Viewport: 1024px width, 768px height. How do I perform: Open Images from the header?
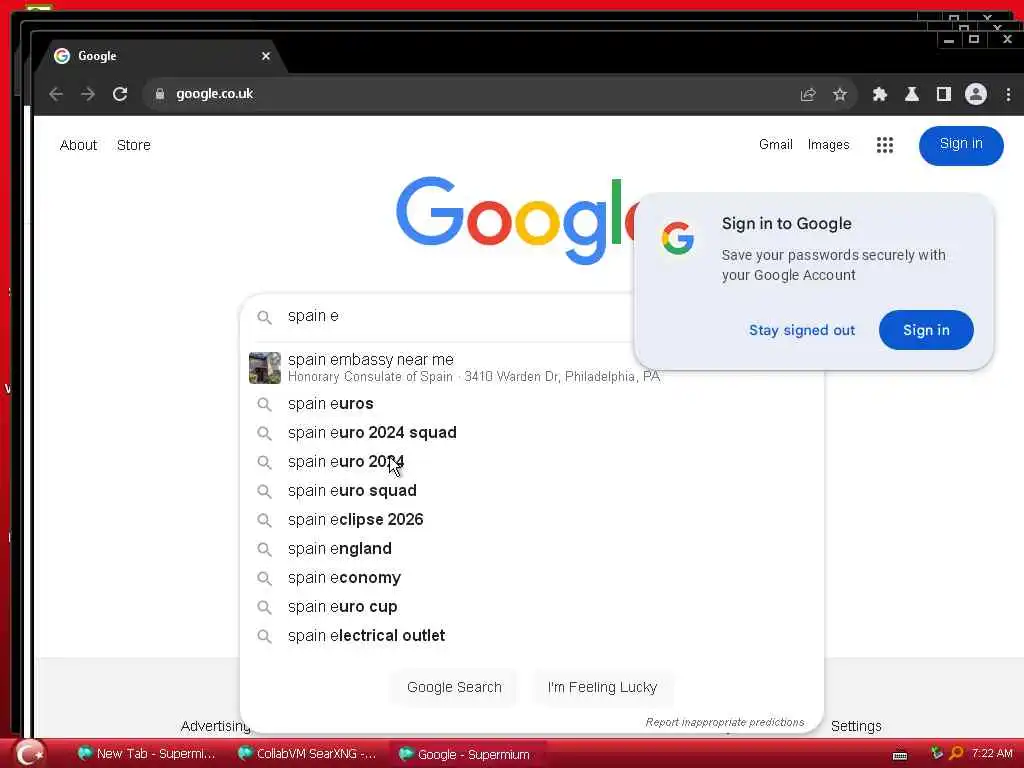coord(829,144)
